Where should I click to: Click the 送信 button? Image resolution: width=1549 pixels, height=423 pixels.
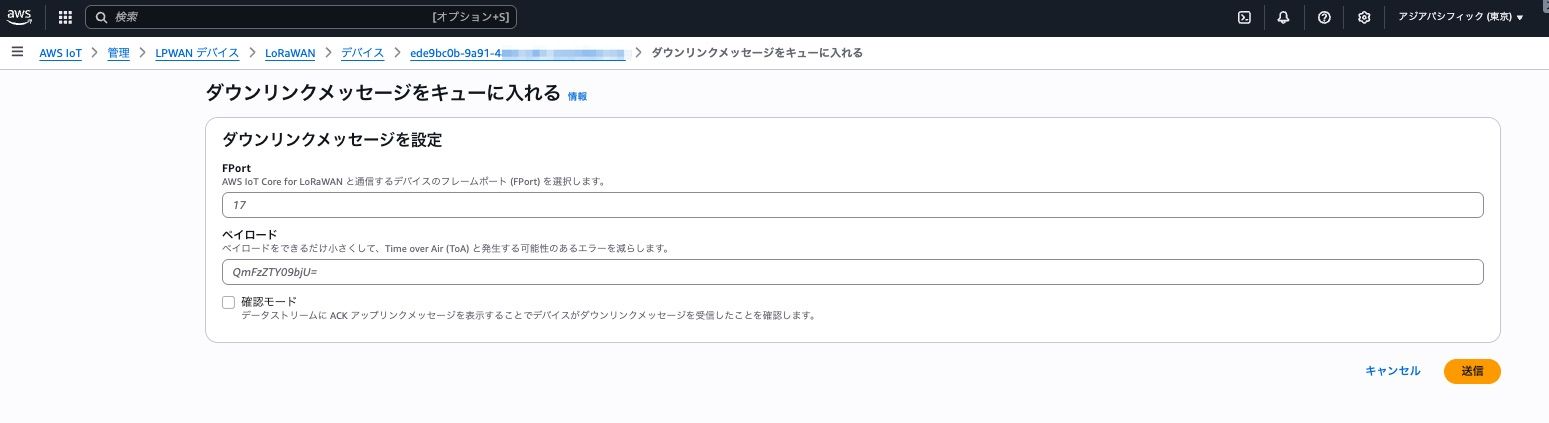(x=1472, y=371)
